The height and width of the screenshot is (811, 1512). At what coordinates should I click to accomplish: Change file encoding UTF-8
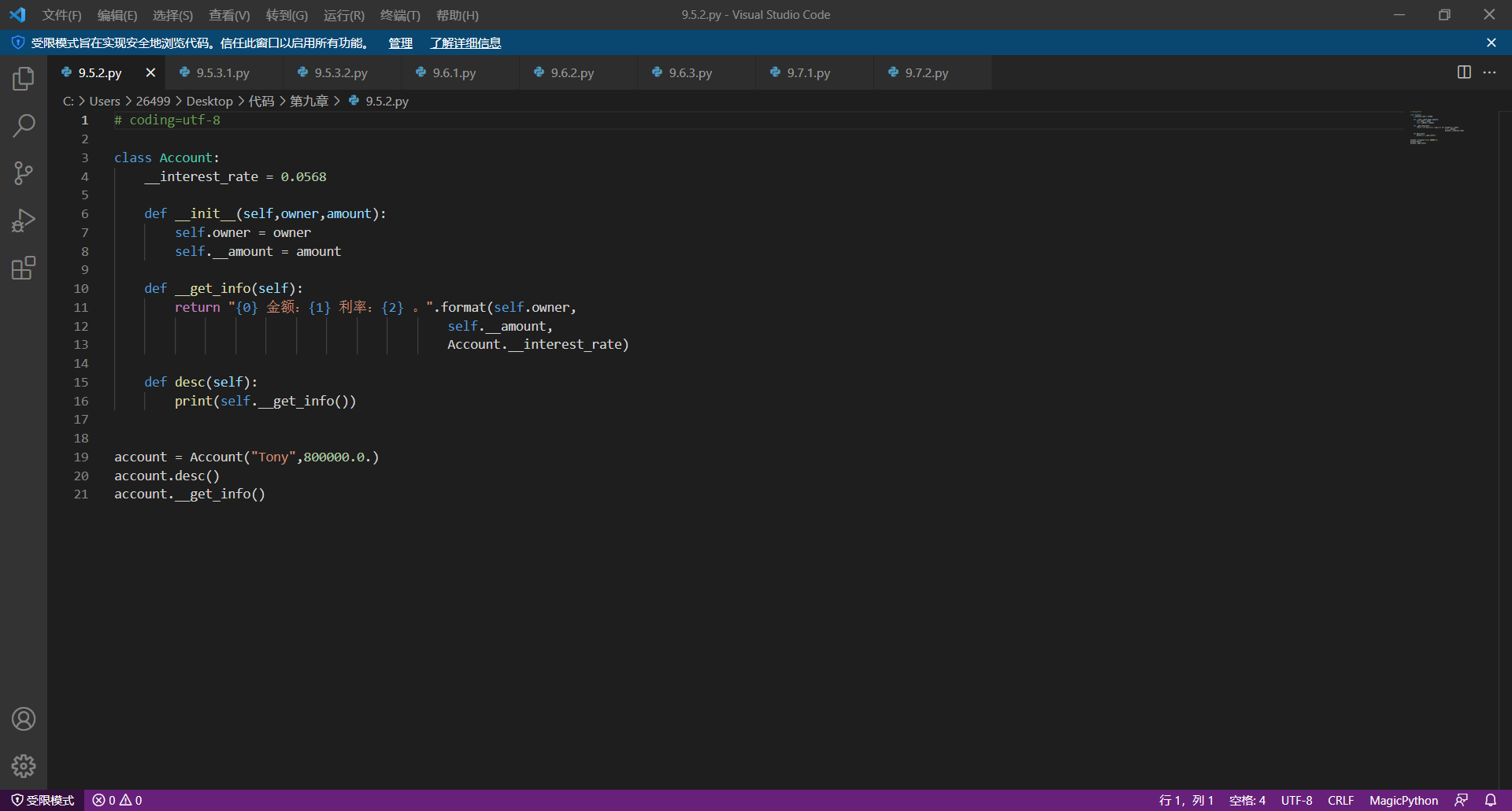[x=1296, y=800]
